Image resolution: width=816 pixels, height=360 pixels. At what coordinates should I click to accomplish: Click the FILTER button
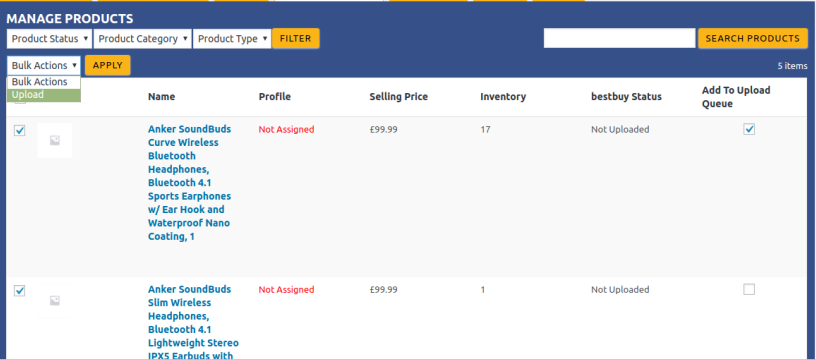pyautogui.click(x=296, y=38)
